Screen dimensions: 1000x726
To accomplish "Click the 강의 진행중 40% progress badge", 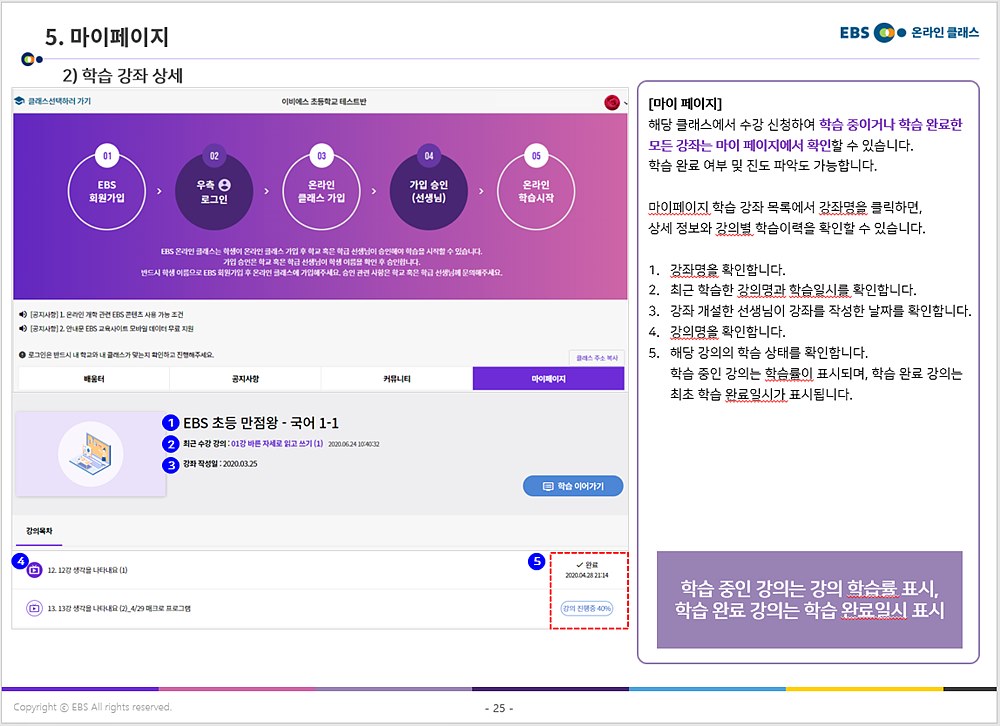I will coord(587,608).
